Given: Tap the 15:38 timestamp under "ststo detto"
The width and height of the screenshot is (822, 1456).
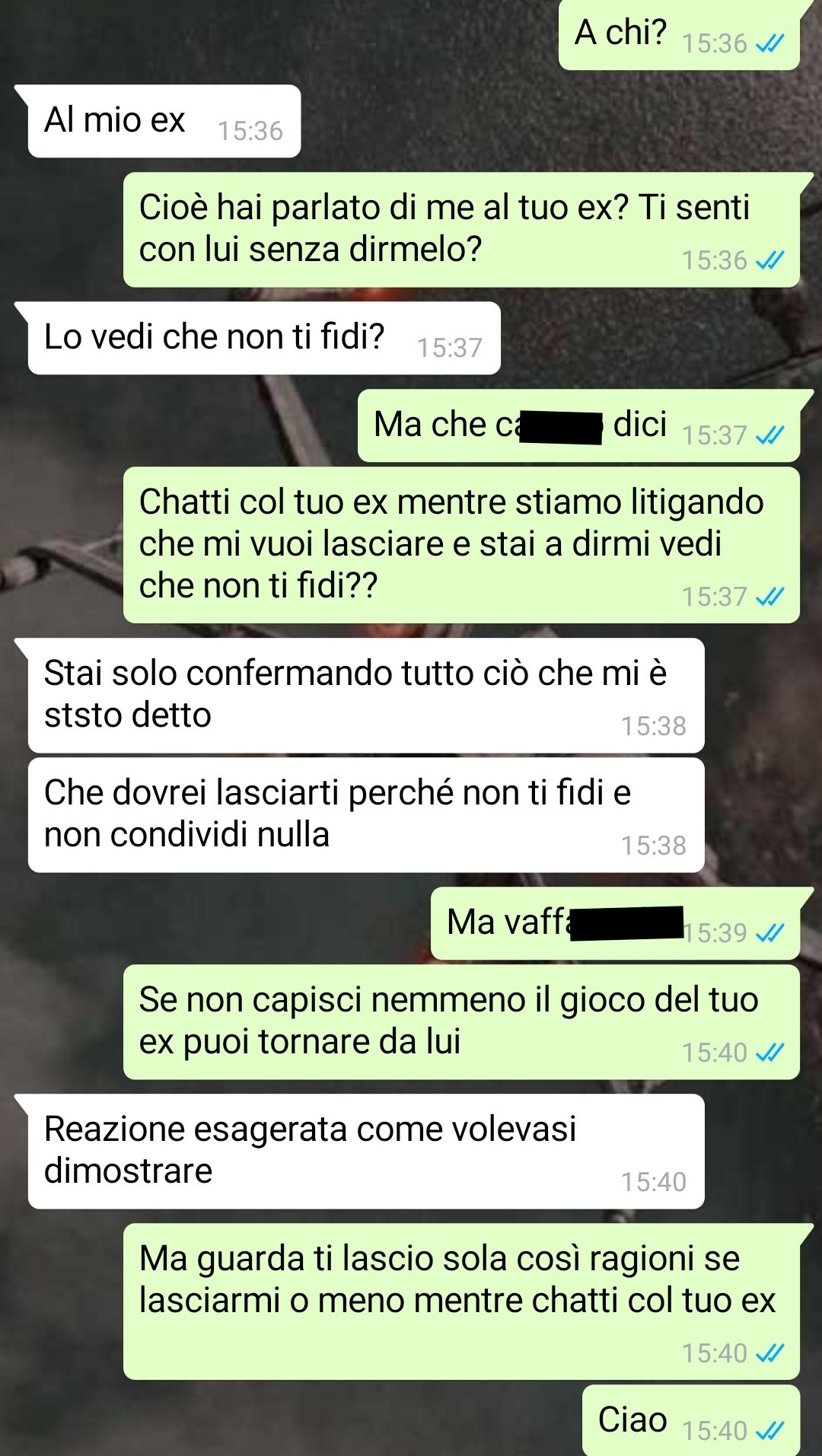Looking at the screenshot, I should 653,727.
